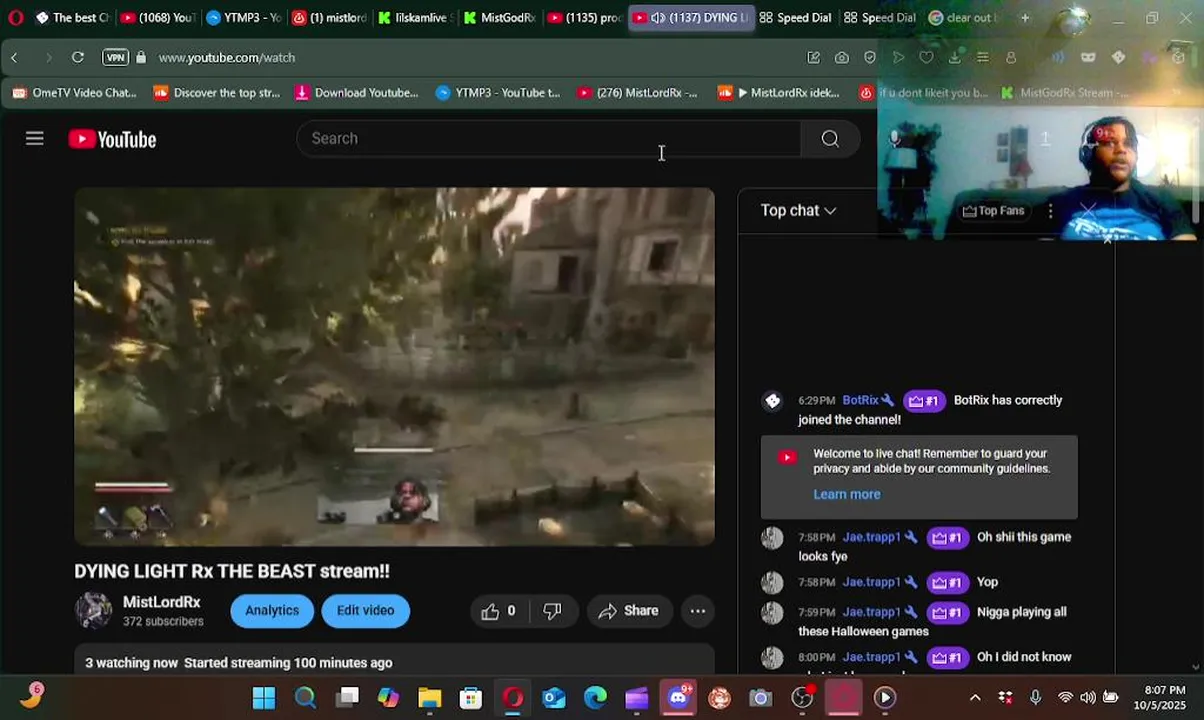Screen dimensions: 1204x720
Task: Open MistLordRx channel avatar
Action: coord(93,611)
